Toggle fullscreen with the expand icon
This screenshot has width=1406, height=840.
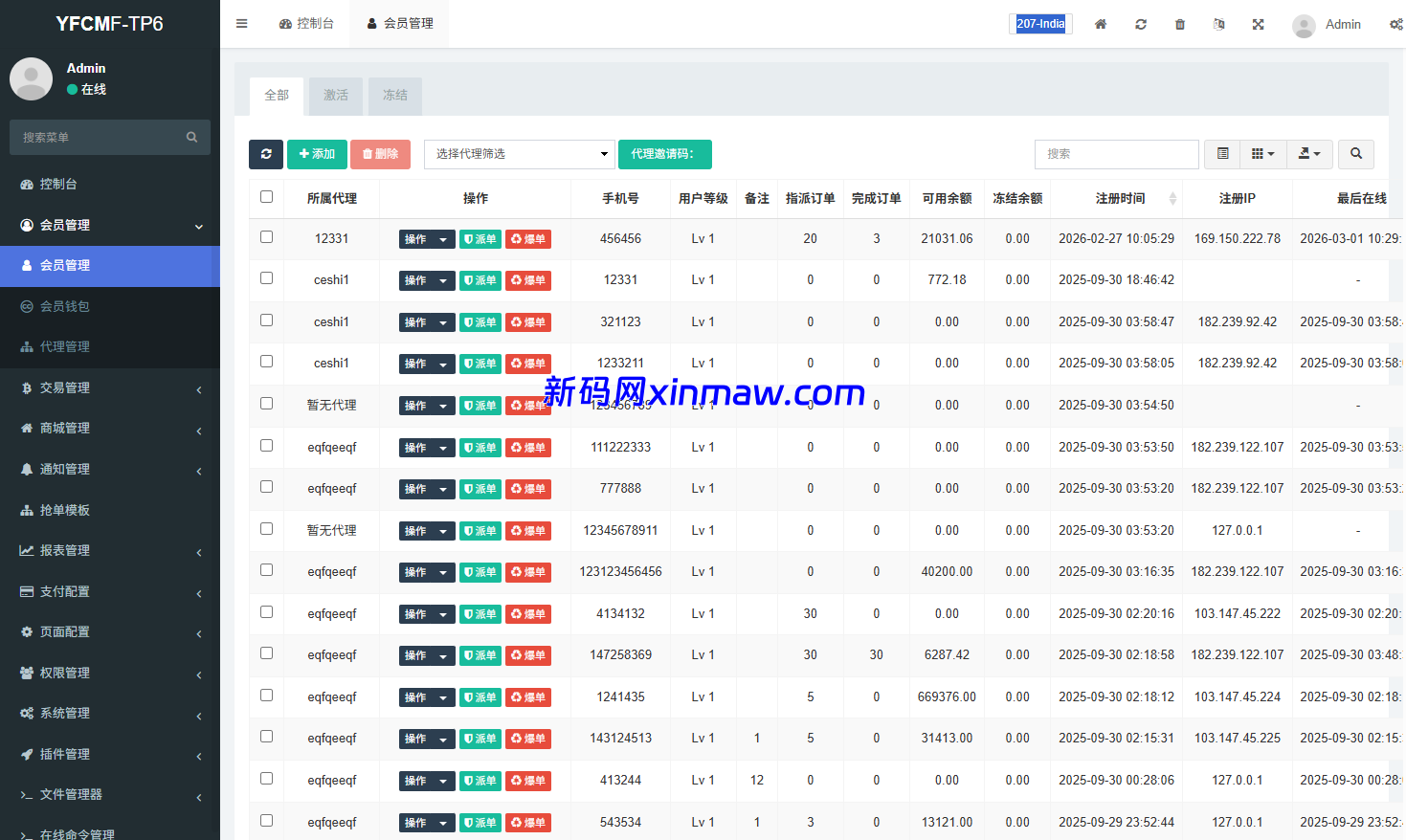1259,24
